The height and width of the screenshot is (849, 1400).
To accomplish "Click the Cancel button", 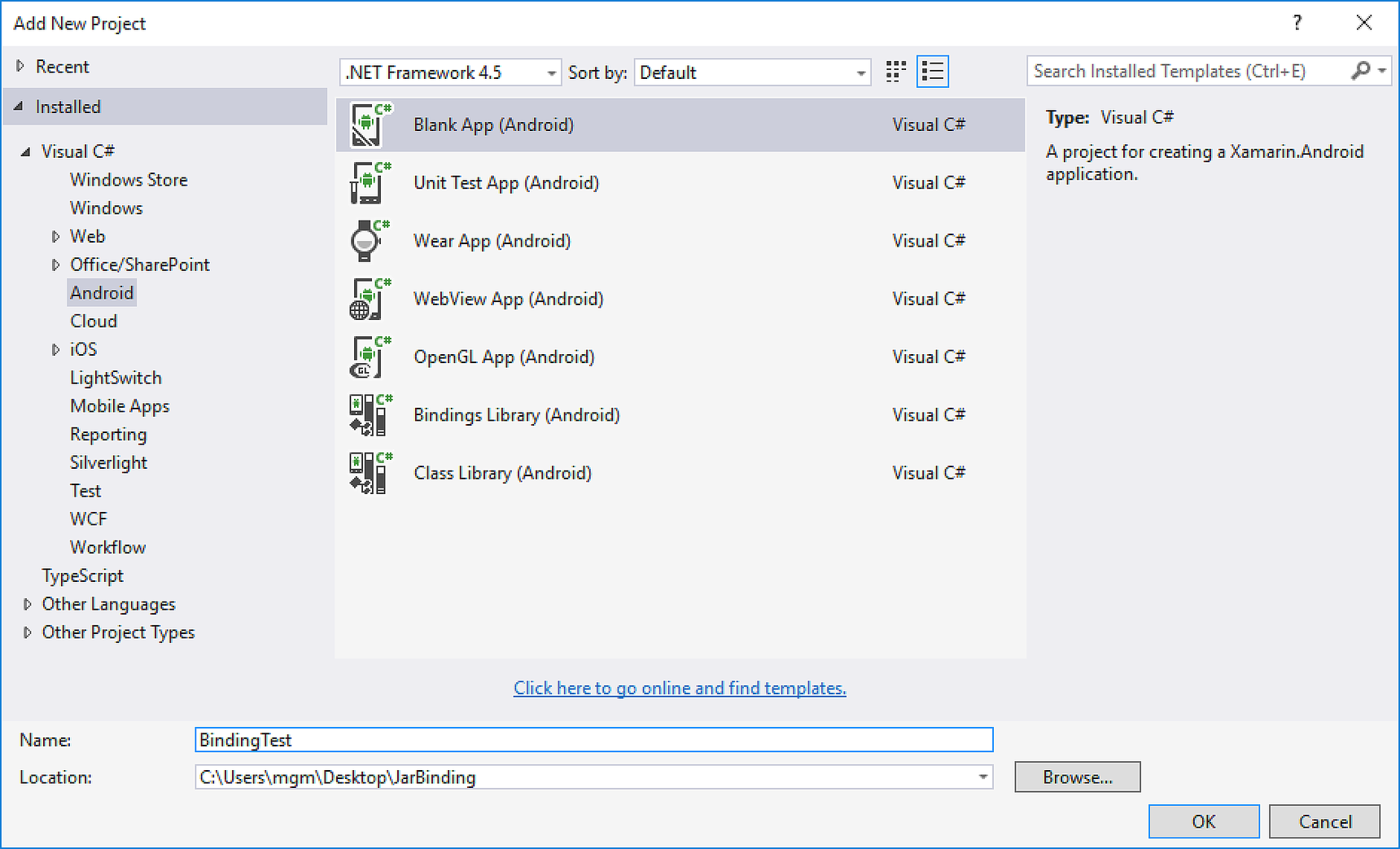I will point(1324,821).
